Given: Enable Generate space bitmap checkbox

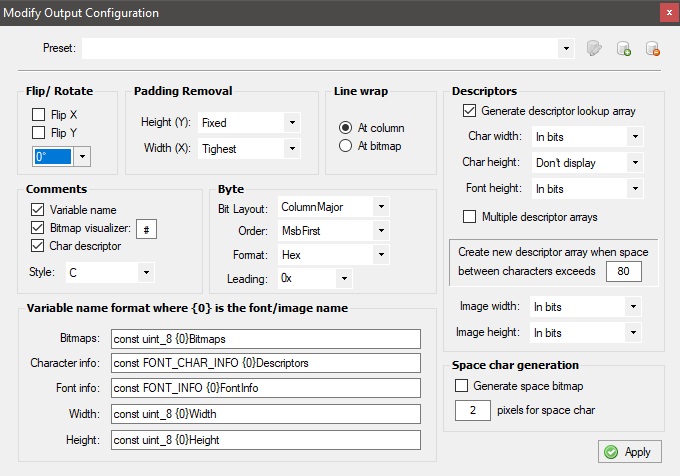Looking at the screenshot, I should coord(461,385).
